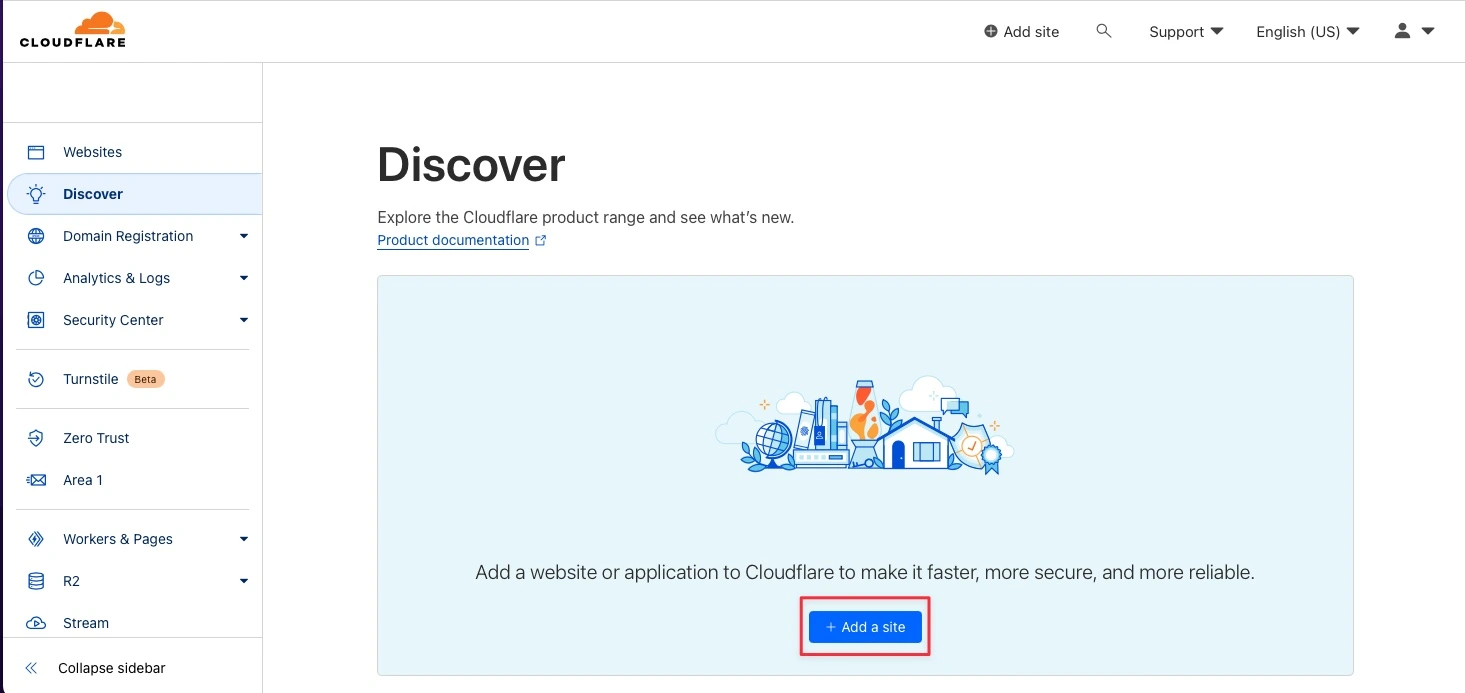Expand the Domain Registration submenu arrow
Viewport: 1465px width, 693px height.
point(243,236)
